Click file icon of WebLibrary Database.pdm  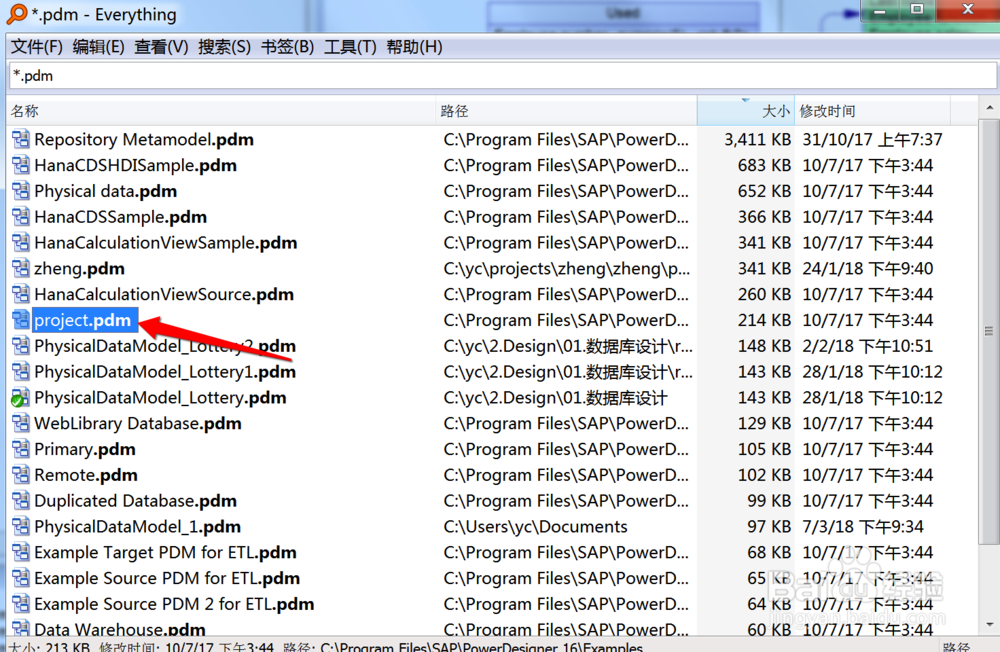(x=20, y=423)
